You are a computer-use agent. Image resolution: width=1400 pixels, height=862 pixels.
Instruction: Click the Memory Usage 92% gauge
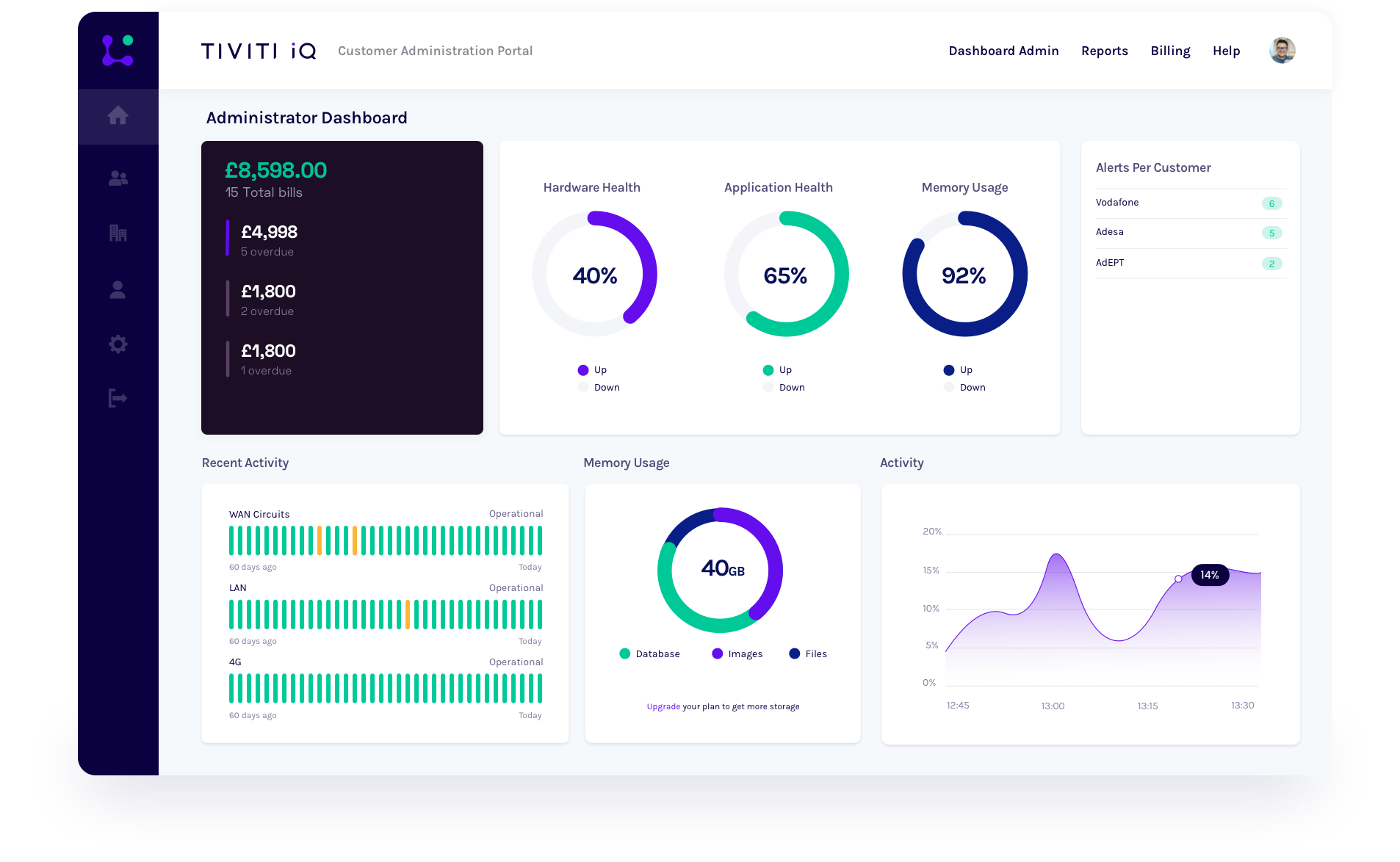964,274
